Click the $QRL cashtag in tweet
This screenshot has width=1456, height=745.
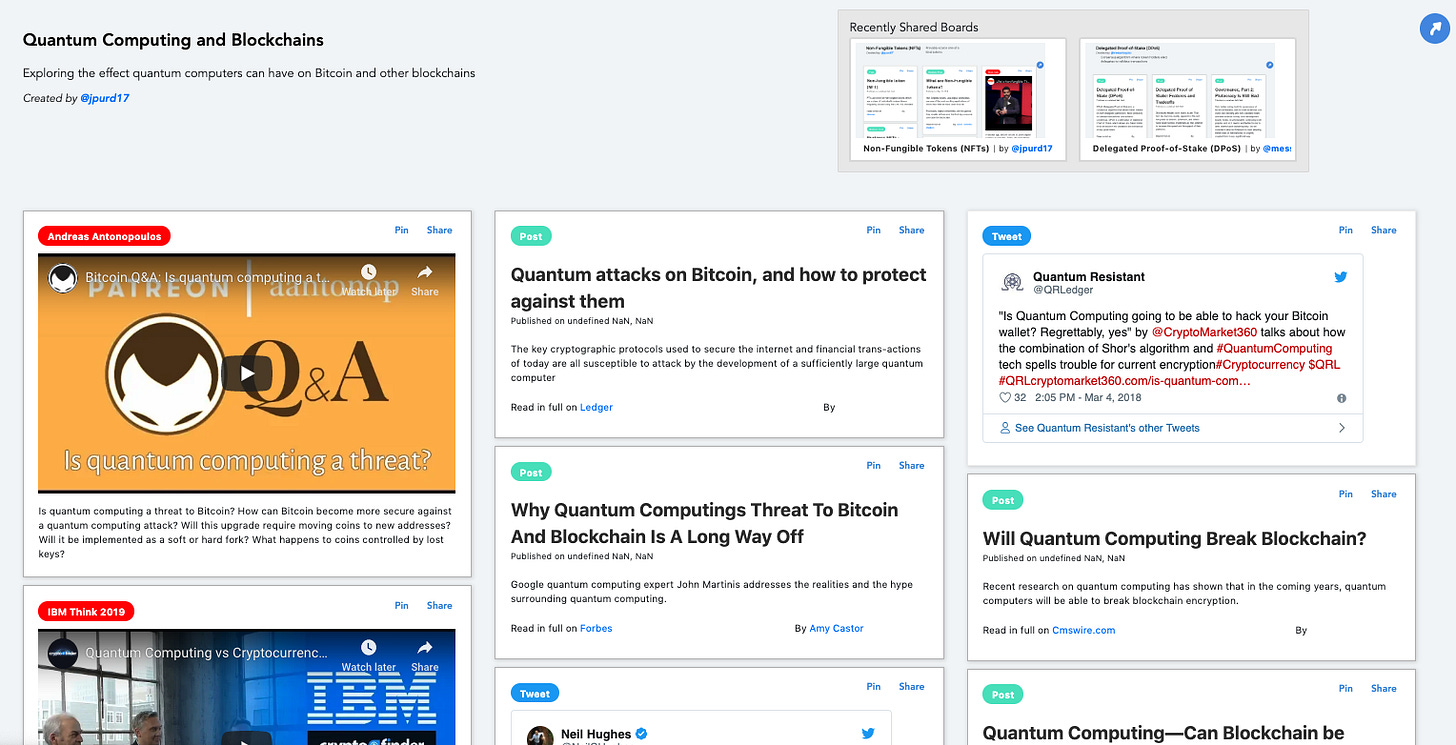pos(1324,364)
